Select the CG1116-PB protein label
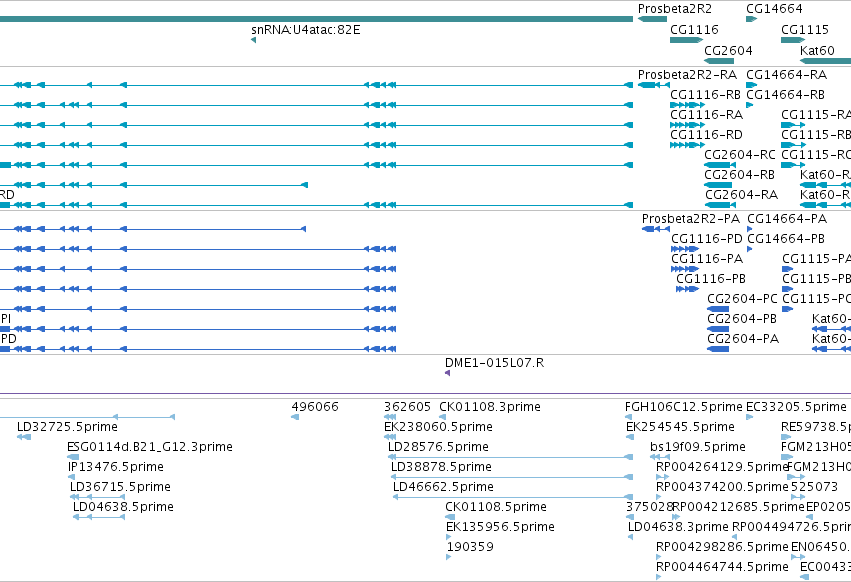Image resolution: width=851 pixels, height=582 pixels. (711, 279)
